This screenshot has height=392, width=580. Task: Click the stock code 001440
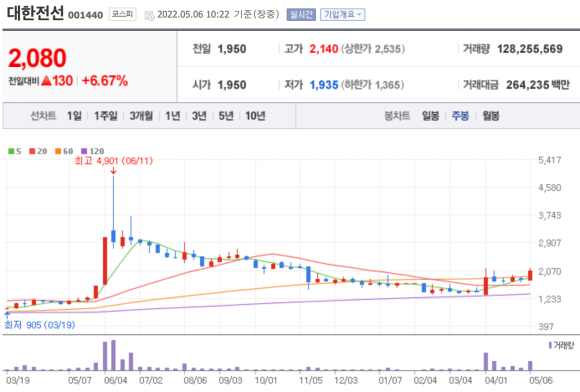[x=85, y=15]
